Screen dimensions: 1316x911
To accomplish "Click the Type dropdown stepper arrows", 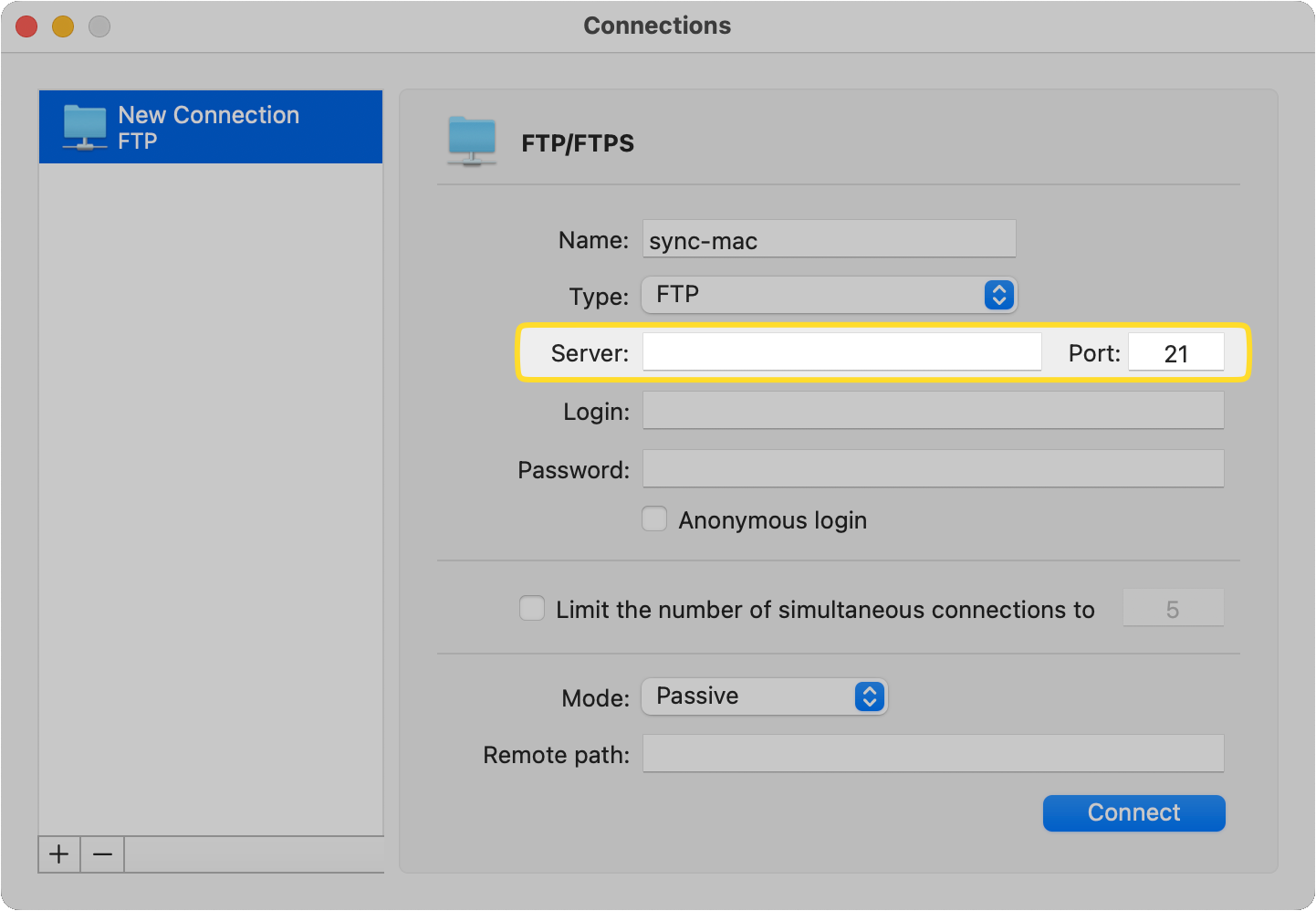I will (x=998, y=295).
